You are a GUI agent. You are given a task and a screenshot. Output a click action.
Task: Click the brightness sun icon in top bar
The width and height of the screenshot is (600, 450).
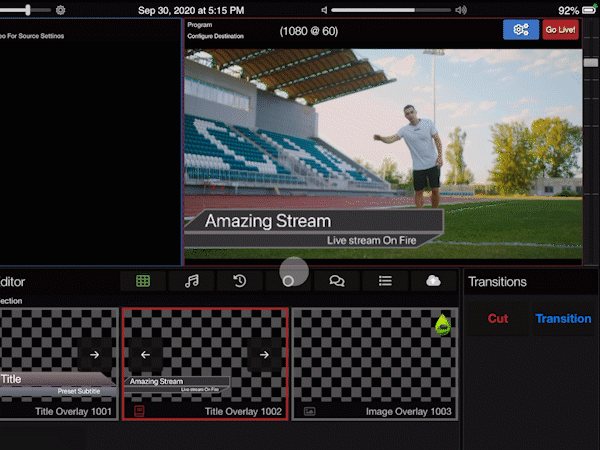pos(60,10)
